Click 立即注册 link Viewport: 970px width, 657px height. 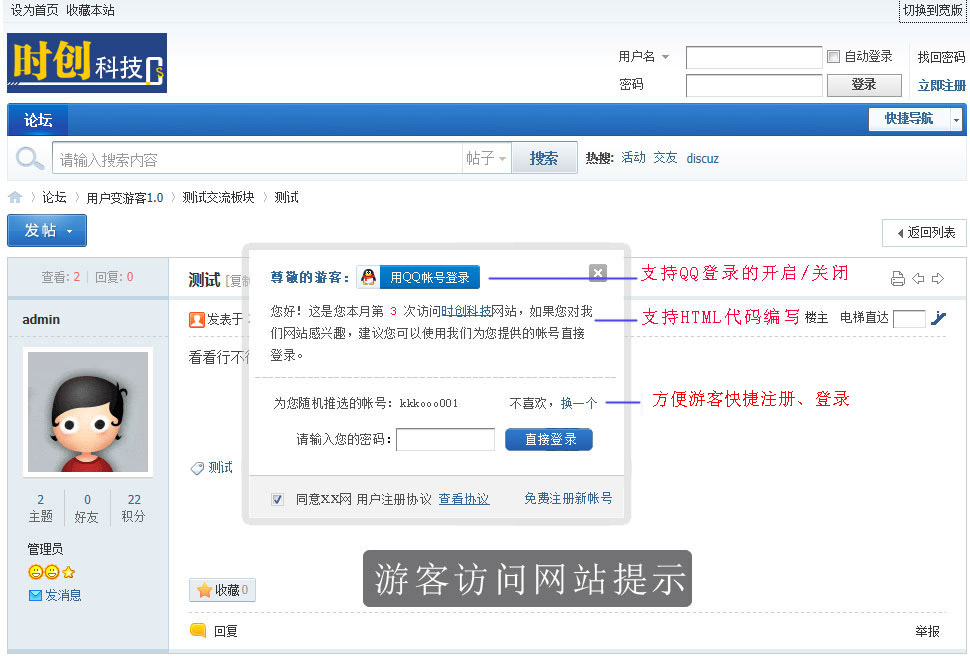click(x=941, y=85)
